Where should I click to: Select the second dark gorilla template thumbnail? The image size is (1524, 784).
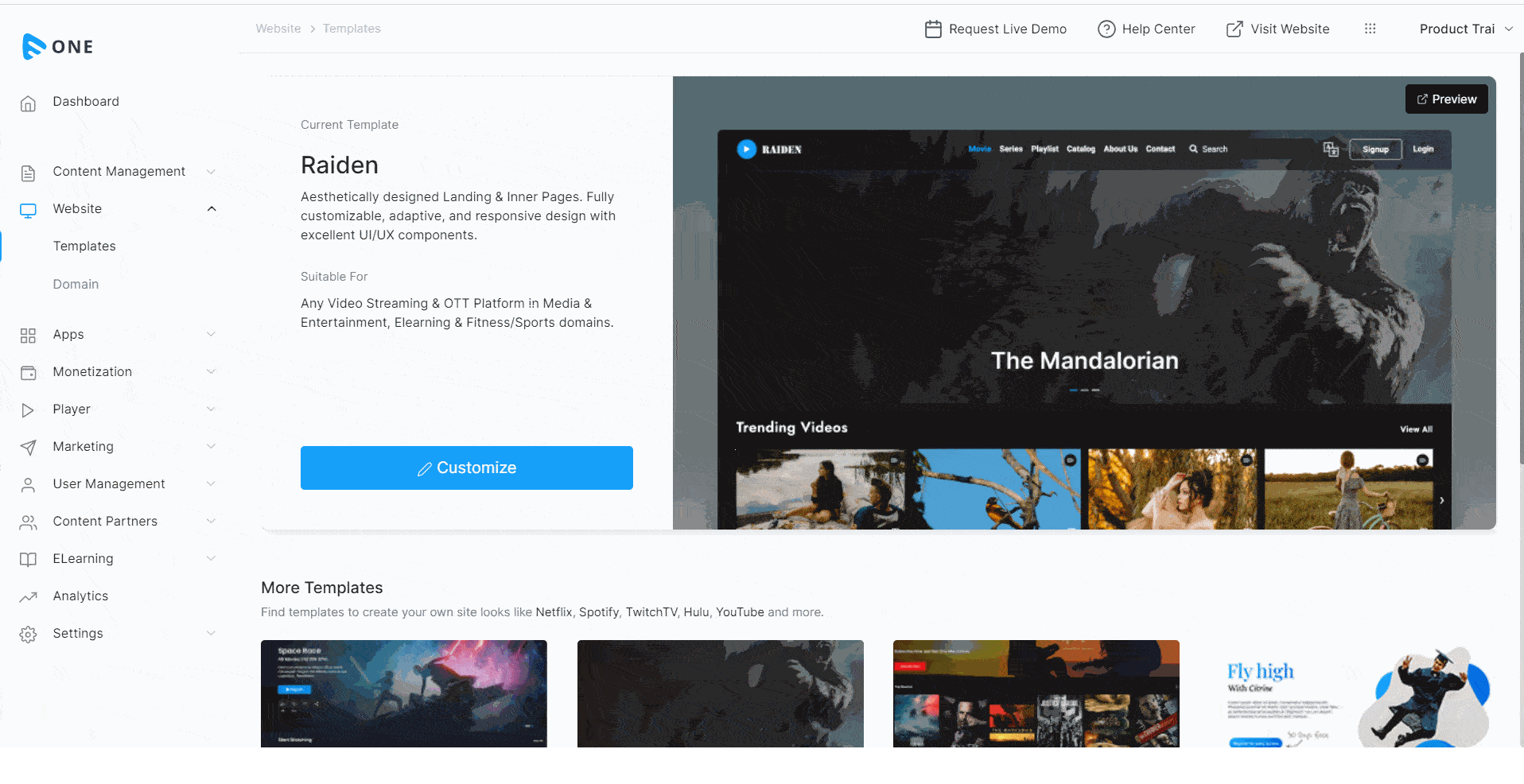click(x=721, y=693)
